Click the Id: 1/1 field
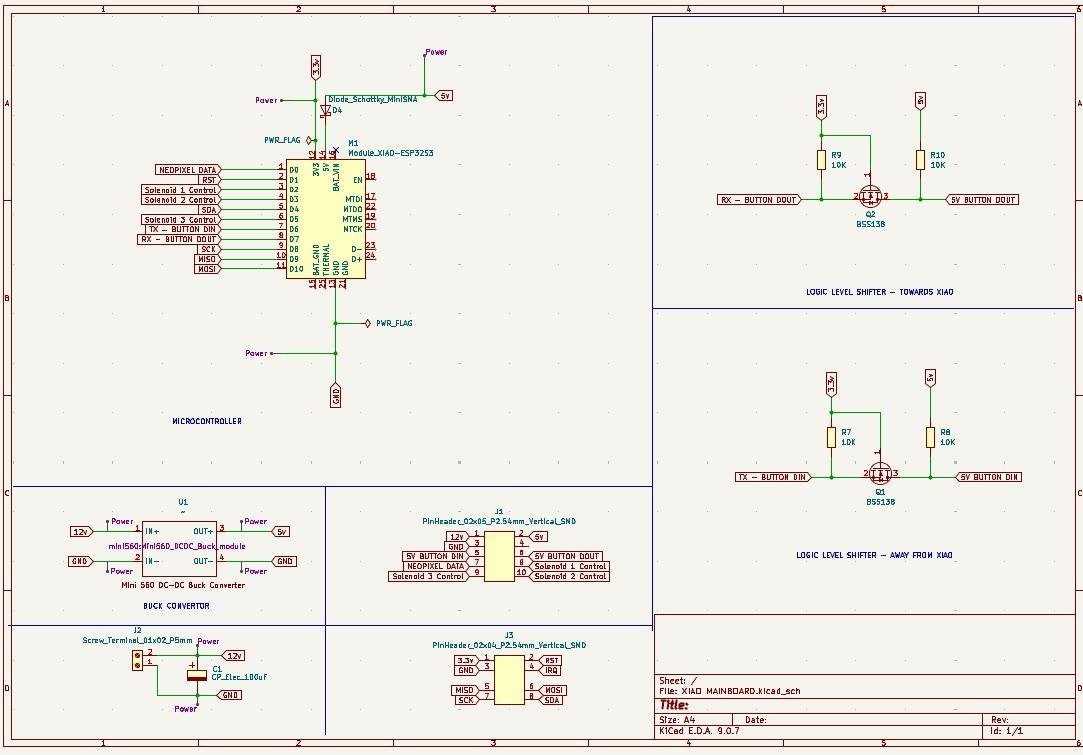 click(x=1006, y=730)
